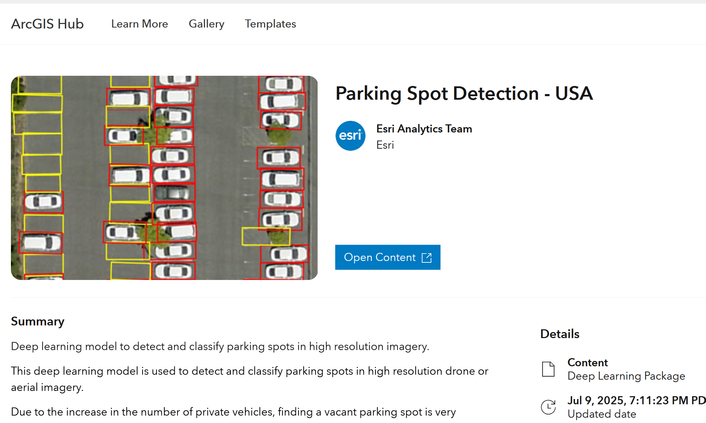Go to the Gallery page
The height and width of the screenshot is (423, 706).
click(206, 24)
